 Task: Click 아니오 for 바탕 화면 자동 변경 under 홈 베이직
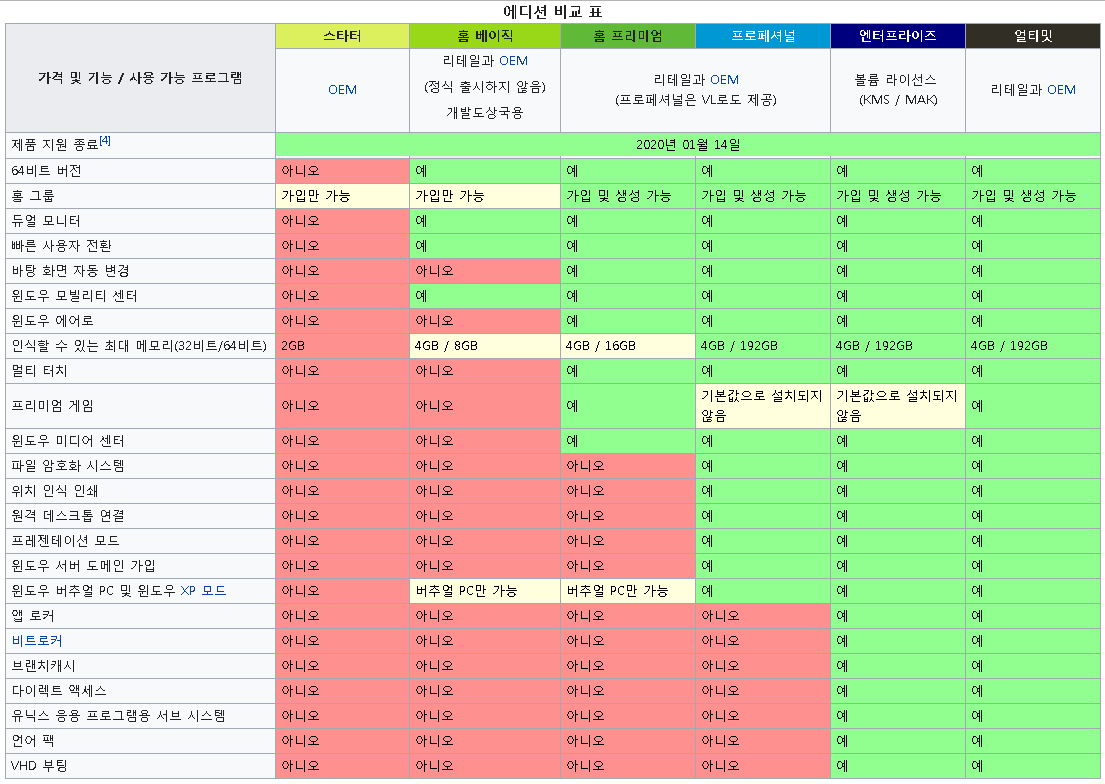pos(485,271)
